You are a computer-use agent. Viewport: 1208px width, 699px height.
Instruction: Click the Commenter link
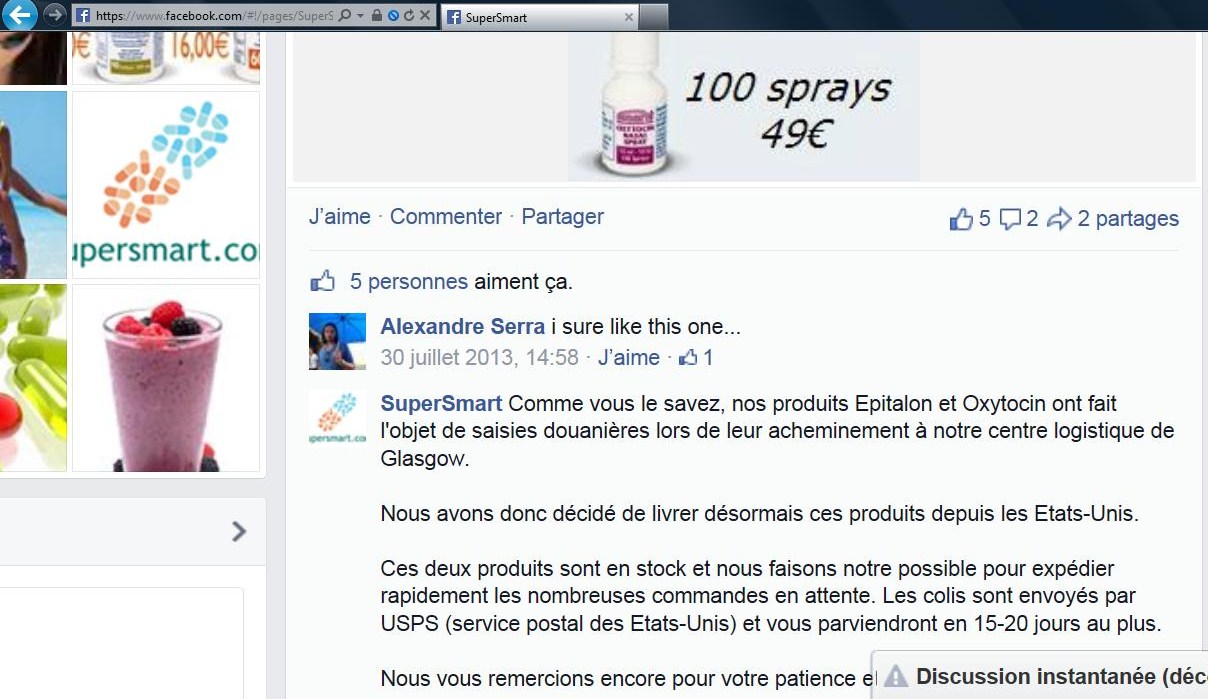tap(446, 217)
